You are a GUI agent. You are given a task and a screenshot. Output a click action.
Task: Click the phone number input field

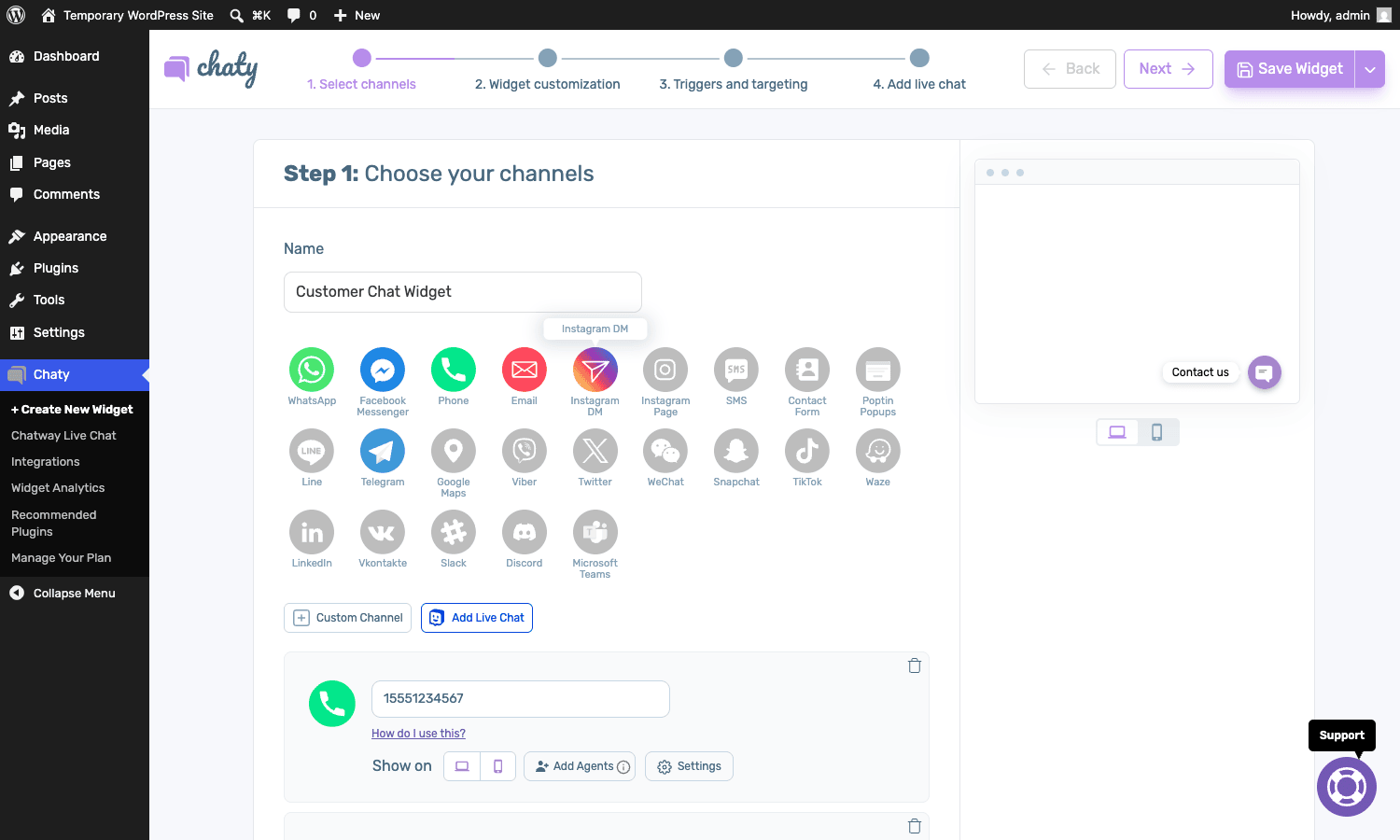pos(521,699)
